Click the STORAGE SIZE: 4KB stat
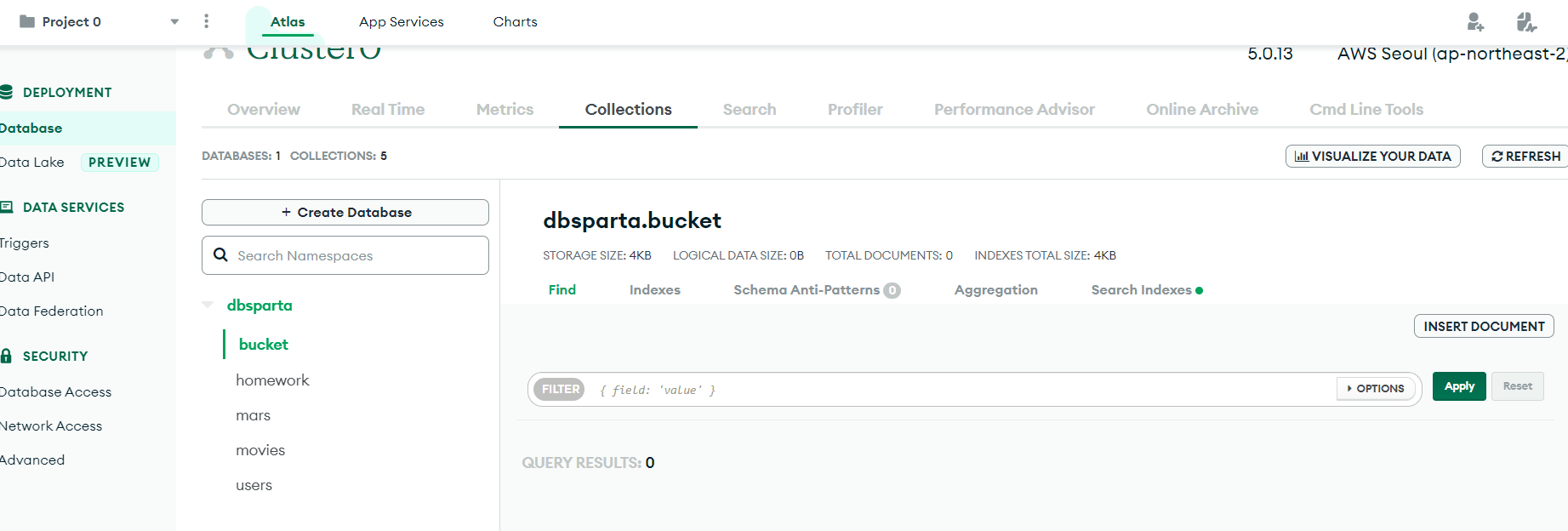The width and height of the screenshot is (1568, 531). click(597, 255)
